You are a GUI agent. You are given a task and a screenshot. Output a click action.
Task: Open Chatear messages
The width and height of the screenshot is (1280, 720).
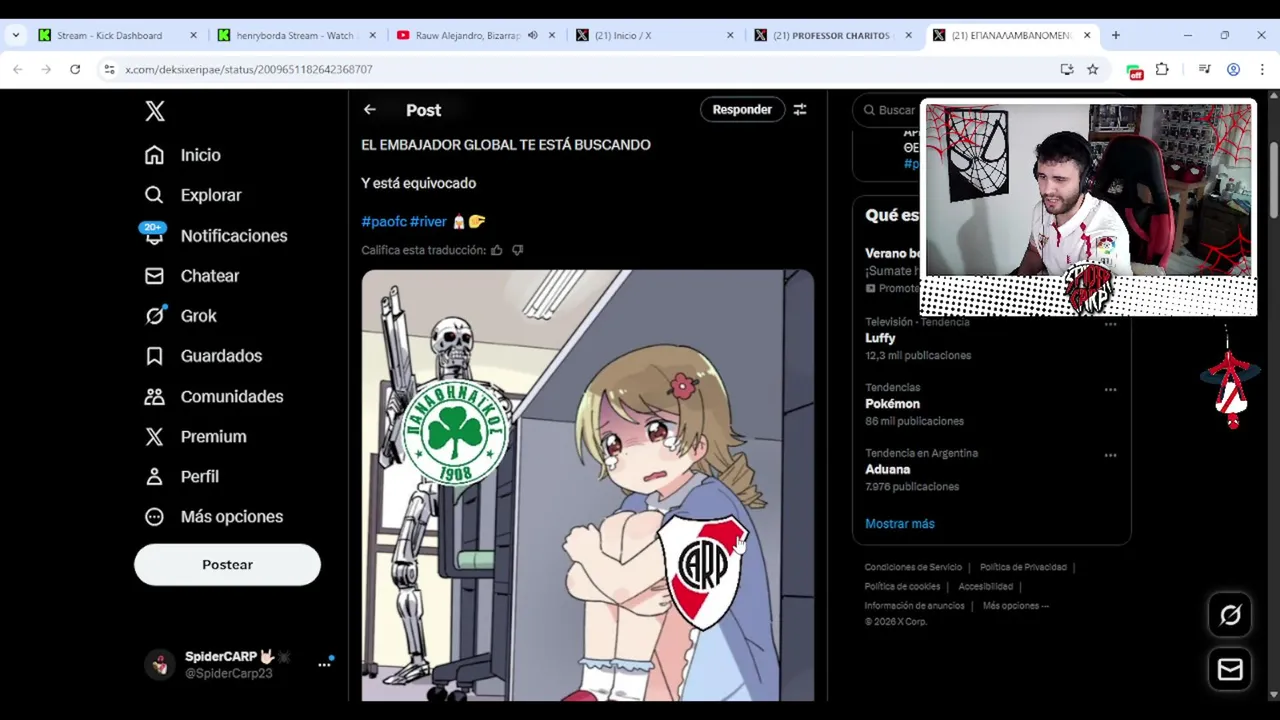coord(191,276)
